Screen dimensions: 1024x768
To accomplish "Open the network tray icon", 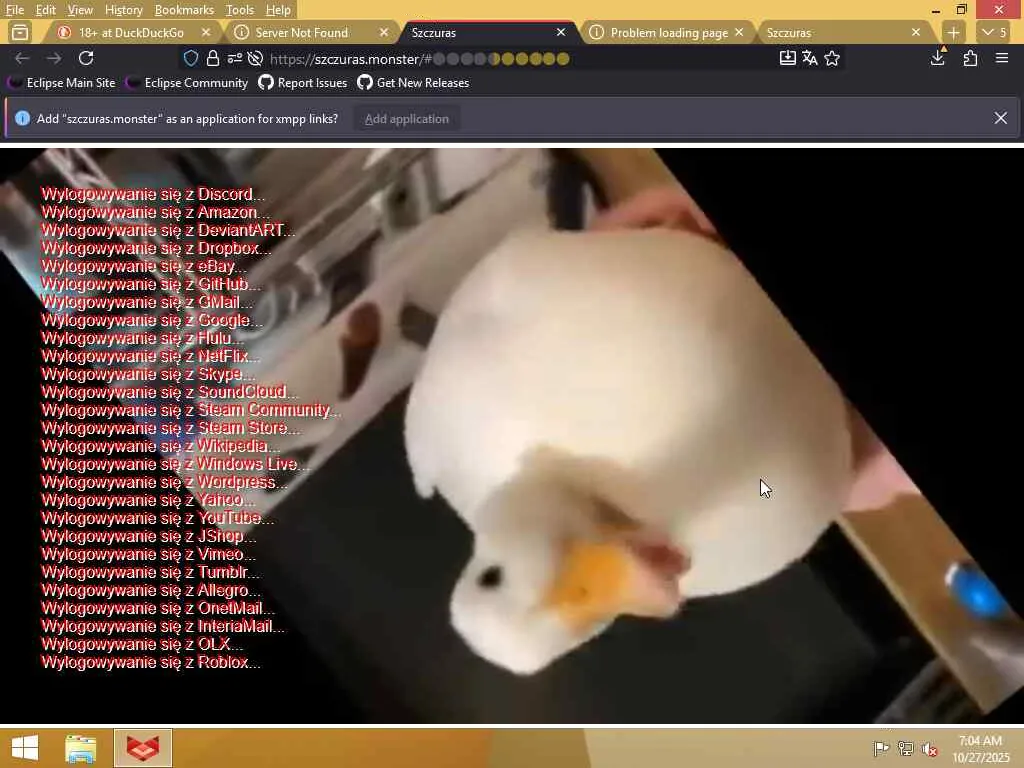I will tap(905, 748).
